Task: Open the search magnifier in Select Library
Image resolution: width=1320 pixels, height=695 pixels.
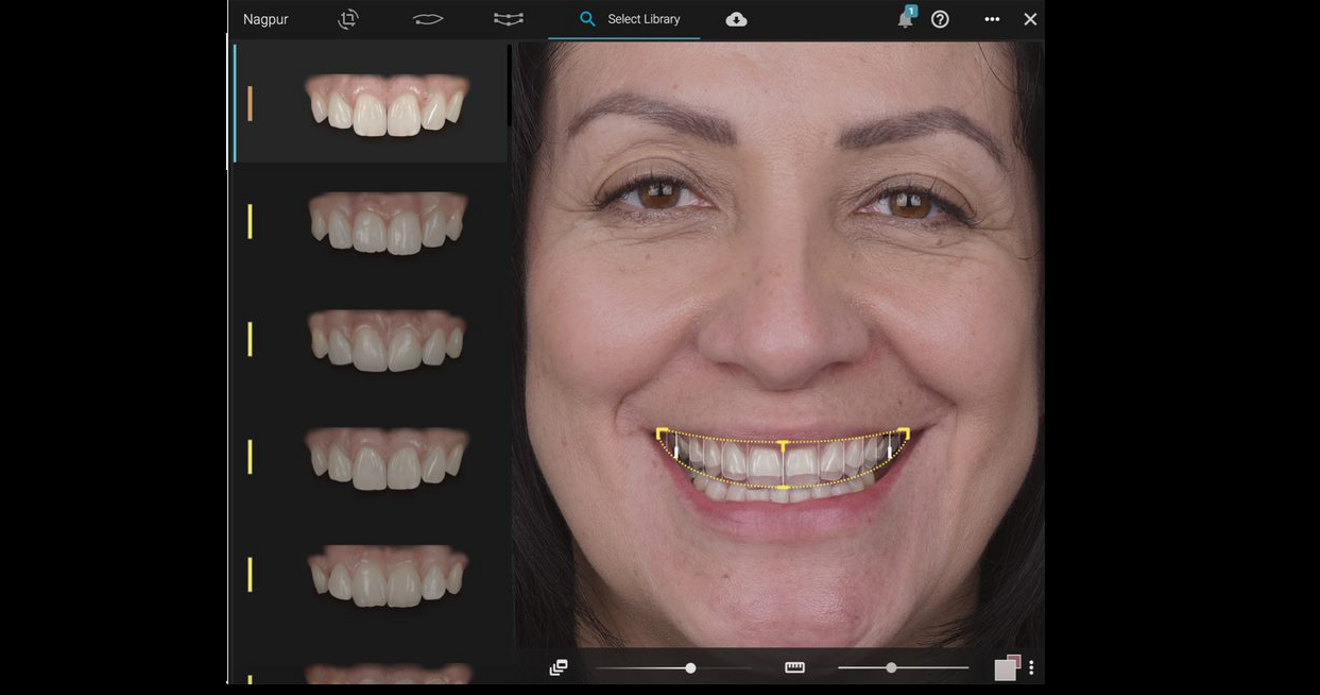Action: [x=585, y=19]
